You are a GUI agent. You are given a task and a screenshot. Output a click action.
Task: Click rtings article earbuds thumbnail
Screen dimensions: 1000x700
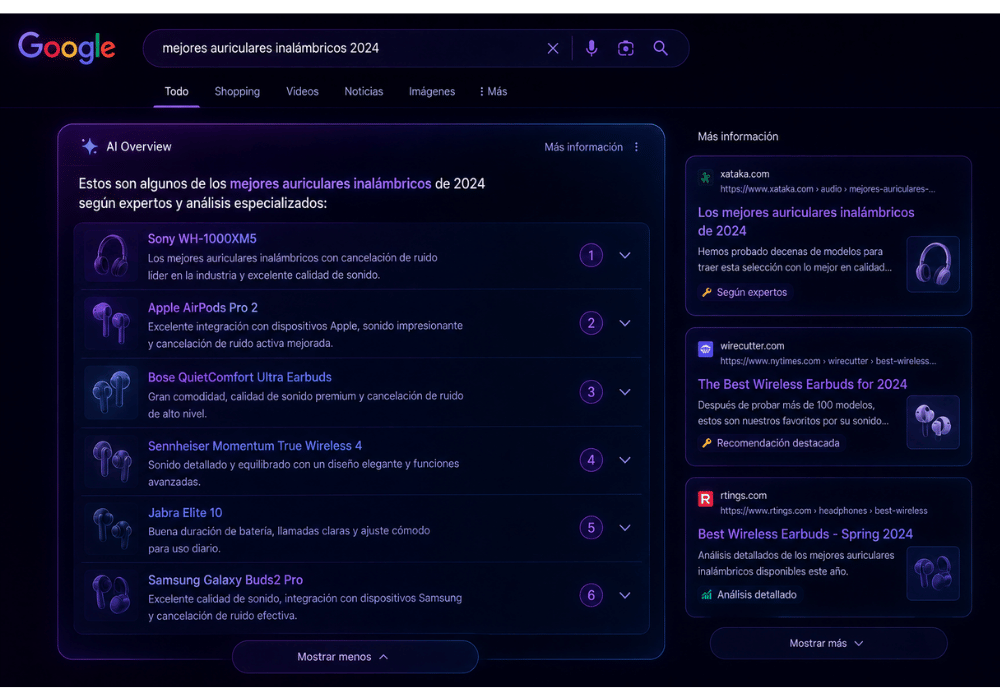[933, 573]
